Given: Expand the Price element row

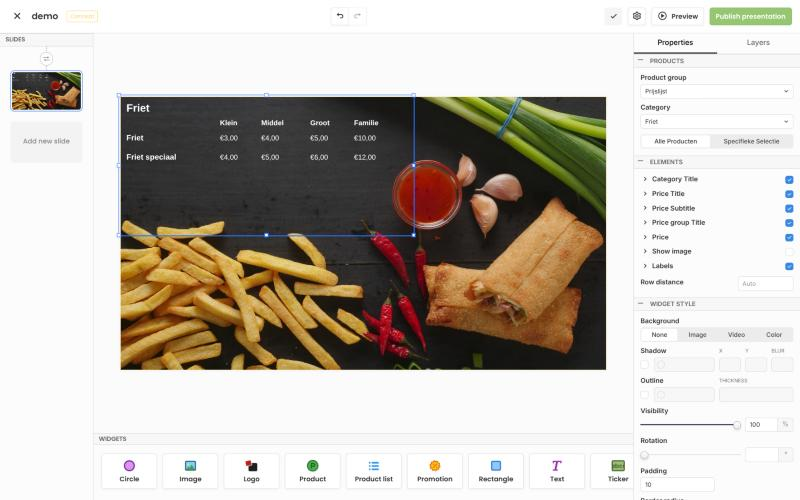Looking at the screenshot, I should tap(645, 237).
